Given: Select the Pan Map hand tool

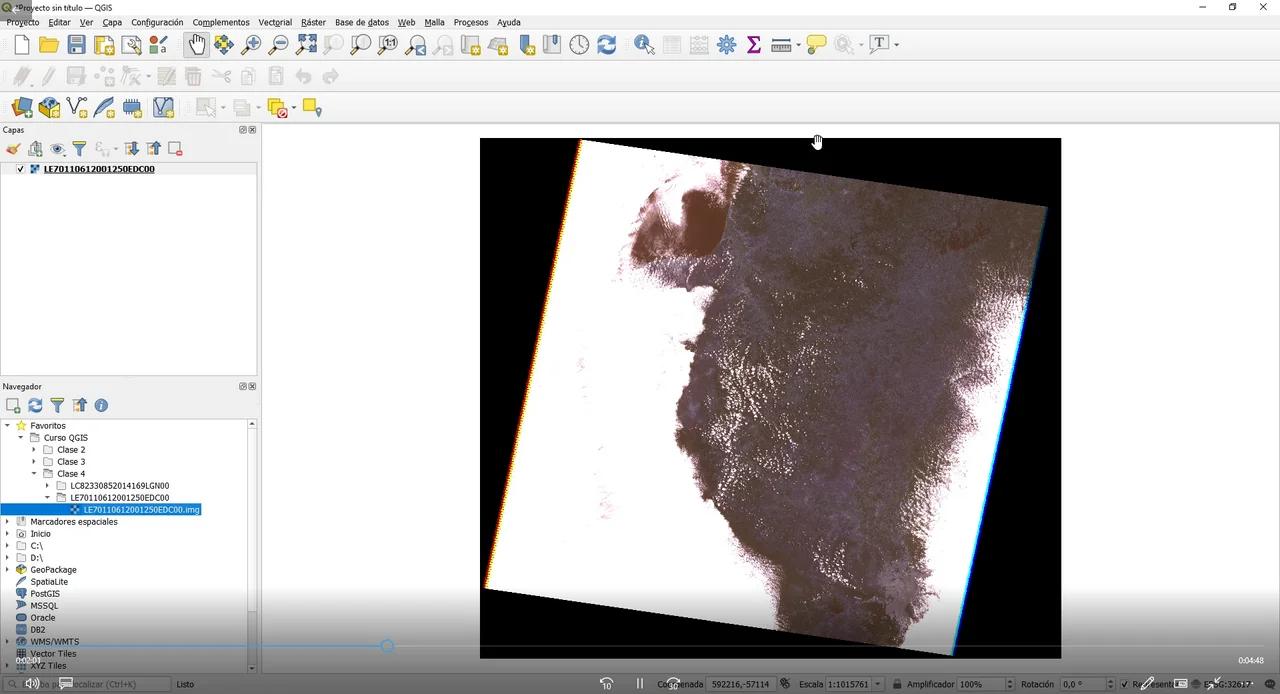Looking at the screenshot, I should [197, 45].
